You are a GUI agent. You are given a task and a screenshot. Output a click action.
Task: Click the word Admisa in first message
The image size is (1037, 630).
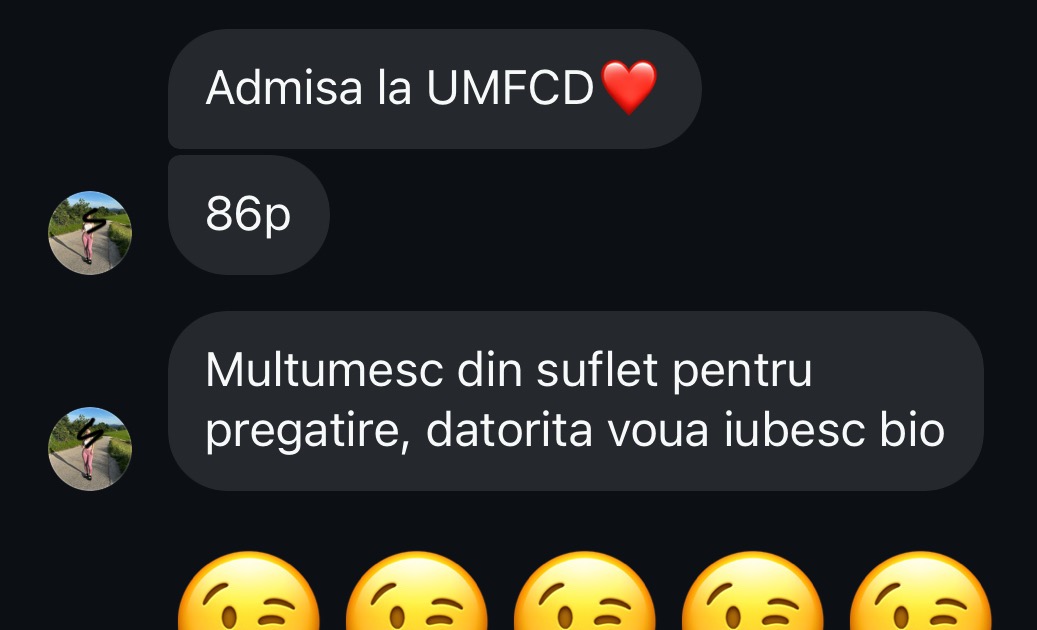pos(284,87)
